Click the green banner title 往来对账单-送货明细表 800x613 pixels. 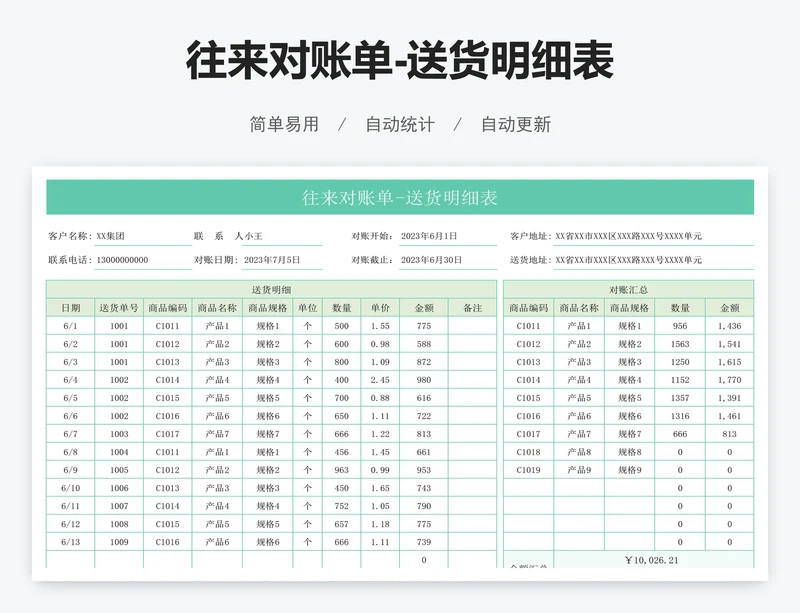(x=399, y=198)
